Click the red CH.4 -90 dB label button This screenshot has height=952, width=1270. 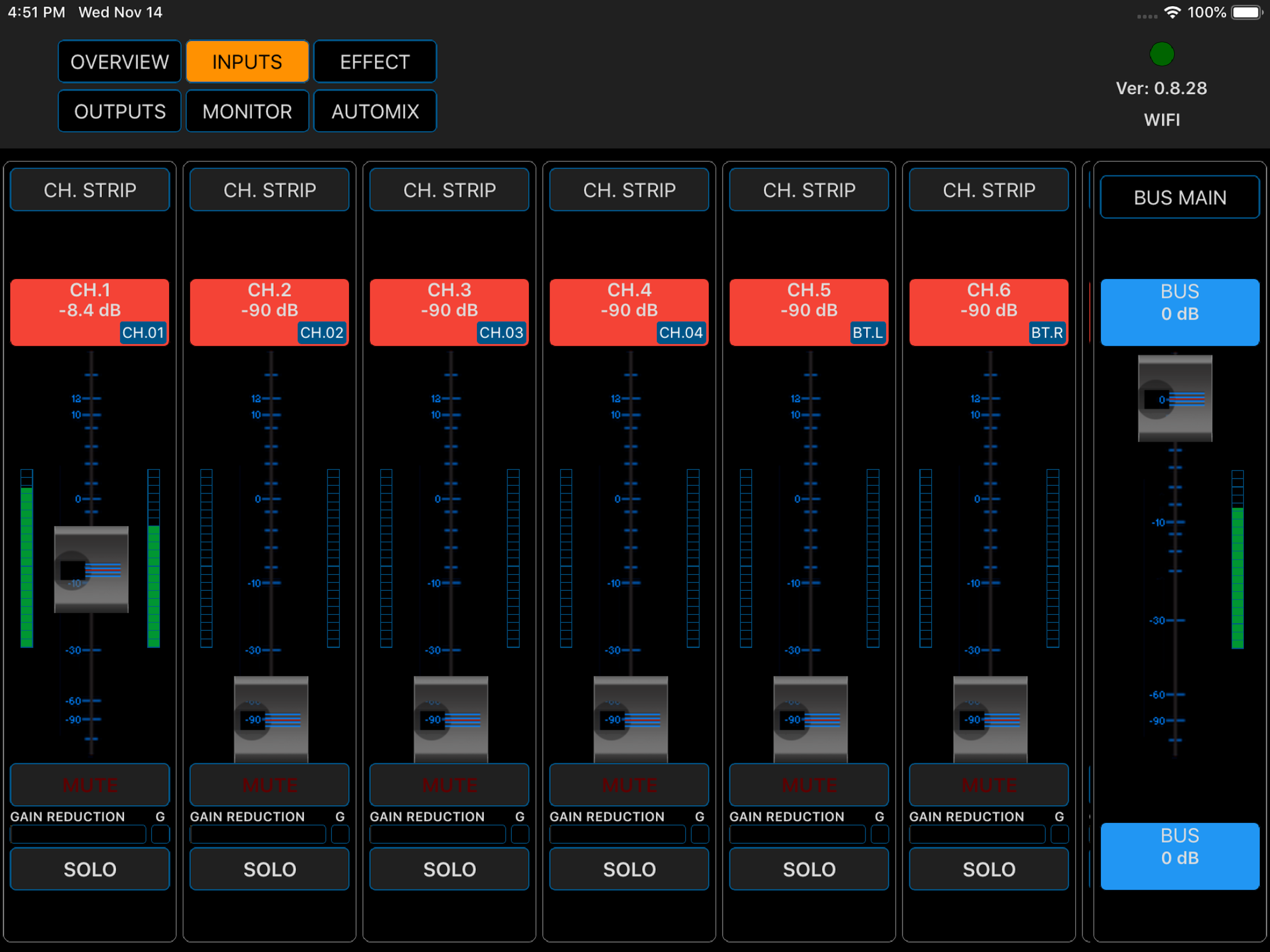(x=628, y=300)
